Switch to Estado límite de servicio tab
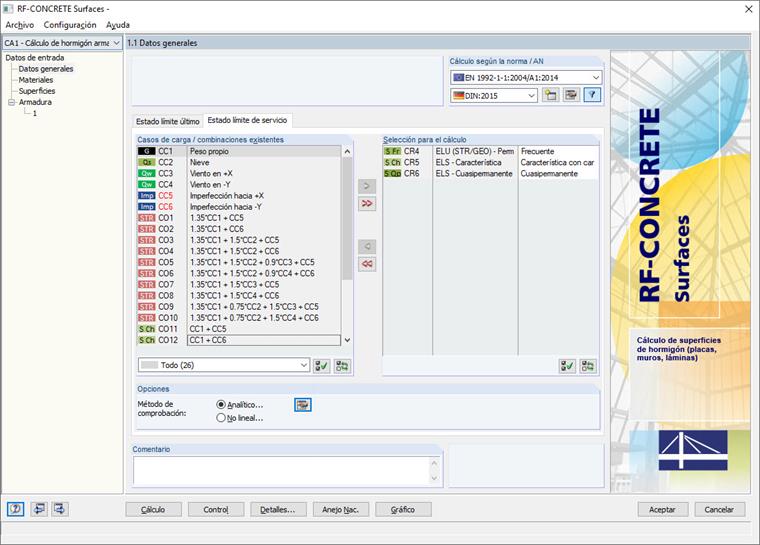The width and height of the screenshot is (760, 545). pos(247,120)
